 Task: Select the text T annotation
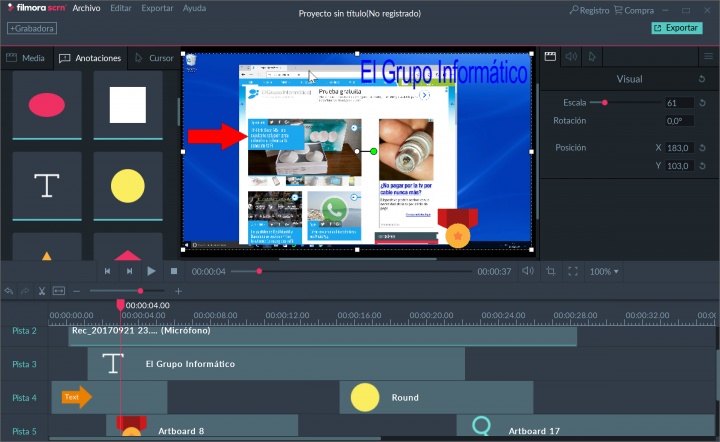[x=47, y=186]
